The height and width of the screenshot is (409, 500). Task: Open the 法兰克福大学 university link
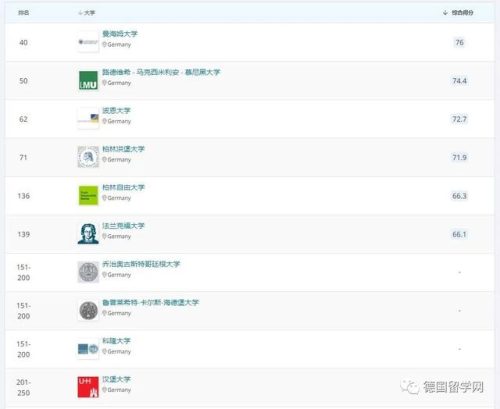point(123,226)
